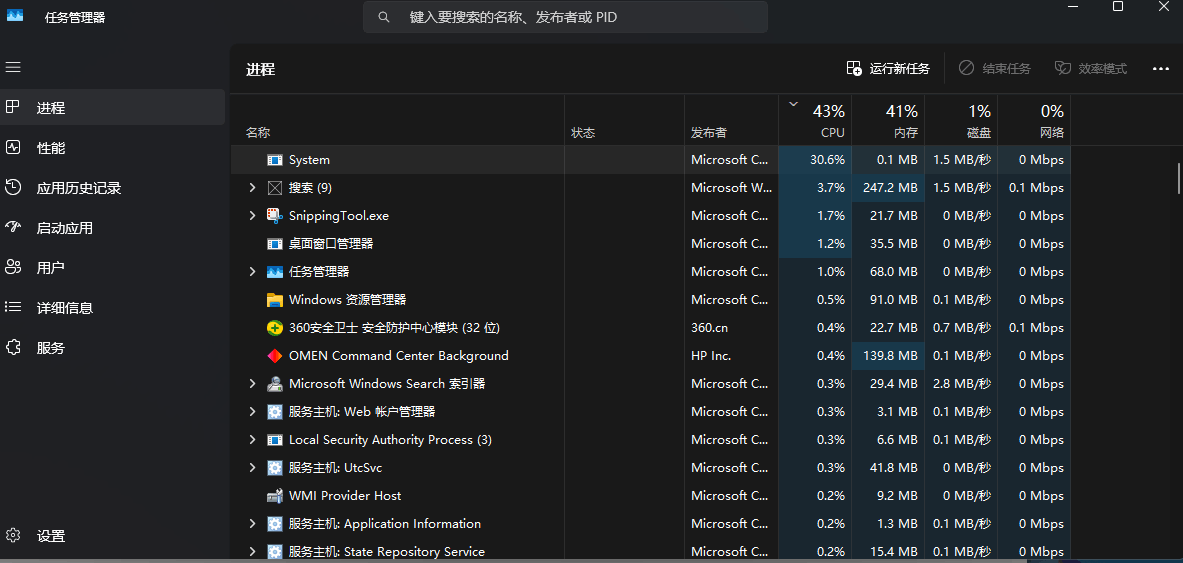Open the more options ellipsis menu

(1160, 69)
